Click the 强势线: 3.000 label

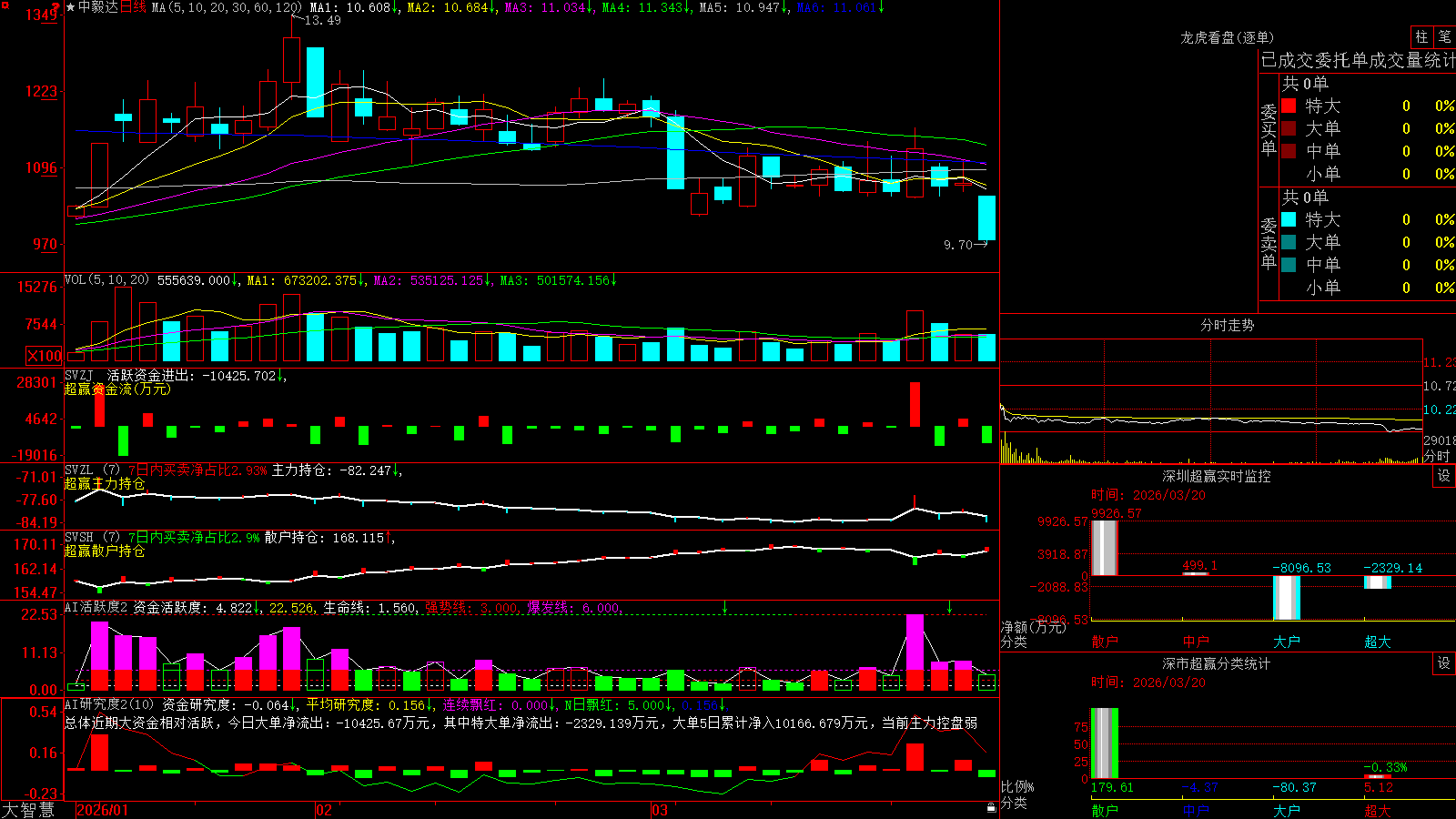click(x=472, y=607)
